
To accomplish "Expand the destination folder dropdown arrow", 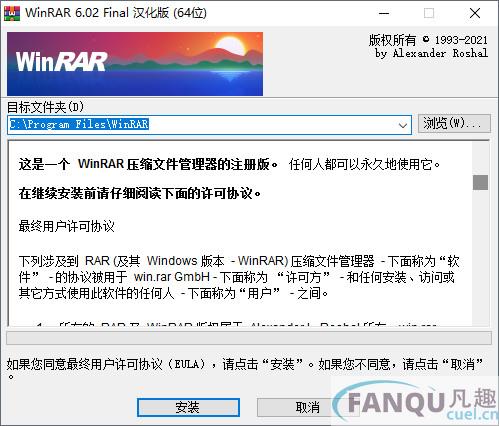I will point(403,125).
